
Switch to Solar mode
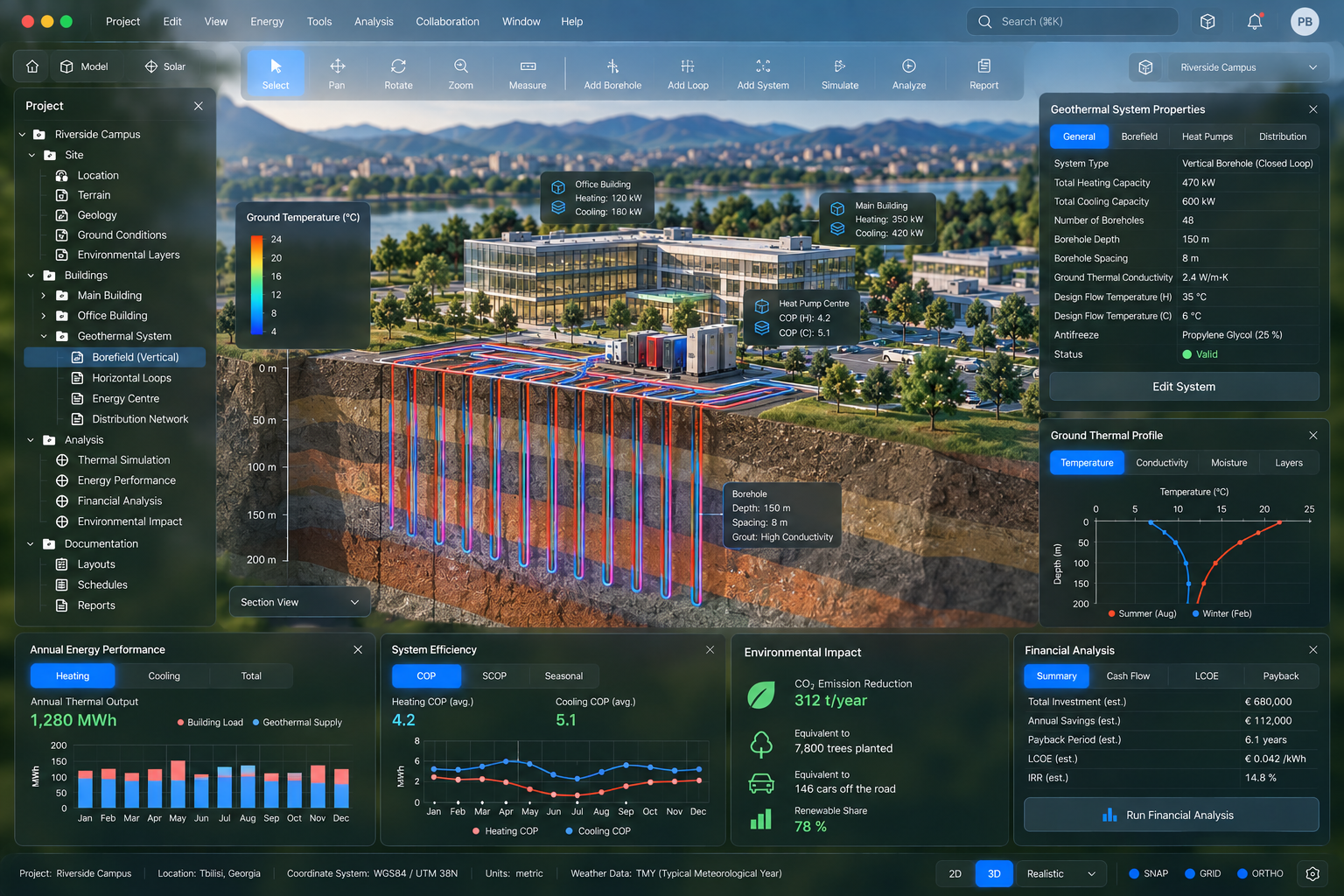(165, 66)
